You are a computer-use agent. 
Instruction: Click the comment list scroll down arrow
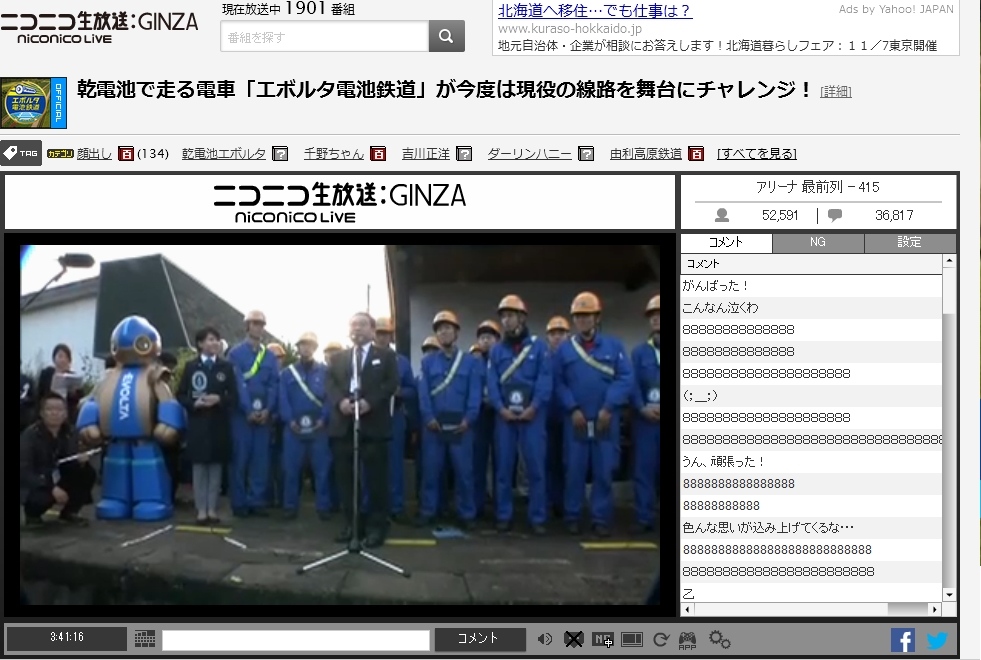click(x=949, y=595)
